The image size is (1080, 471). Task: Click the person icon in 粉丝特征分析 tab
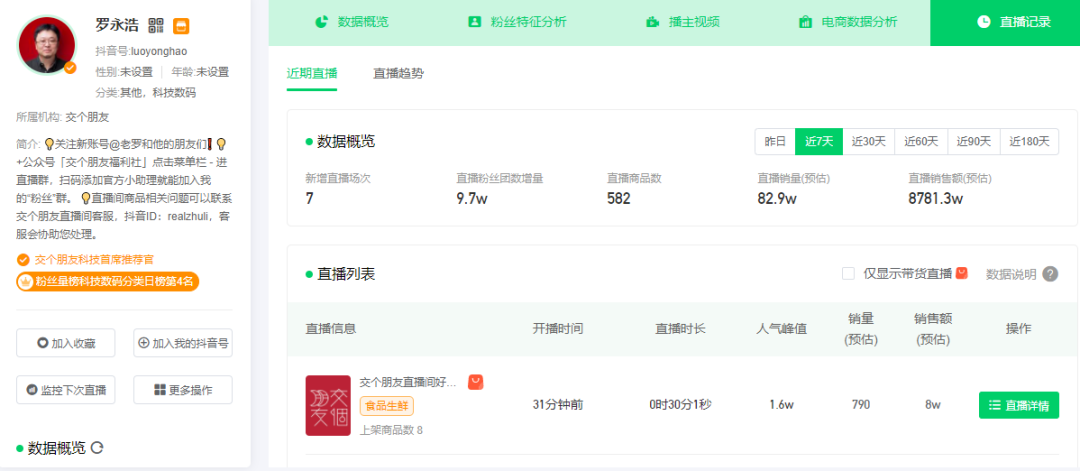[475, 21]
